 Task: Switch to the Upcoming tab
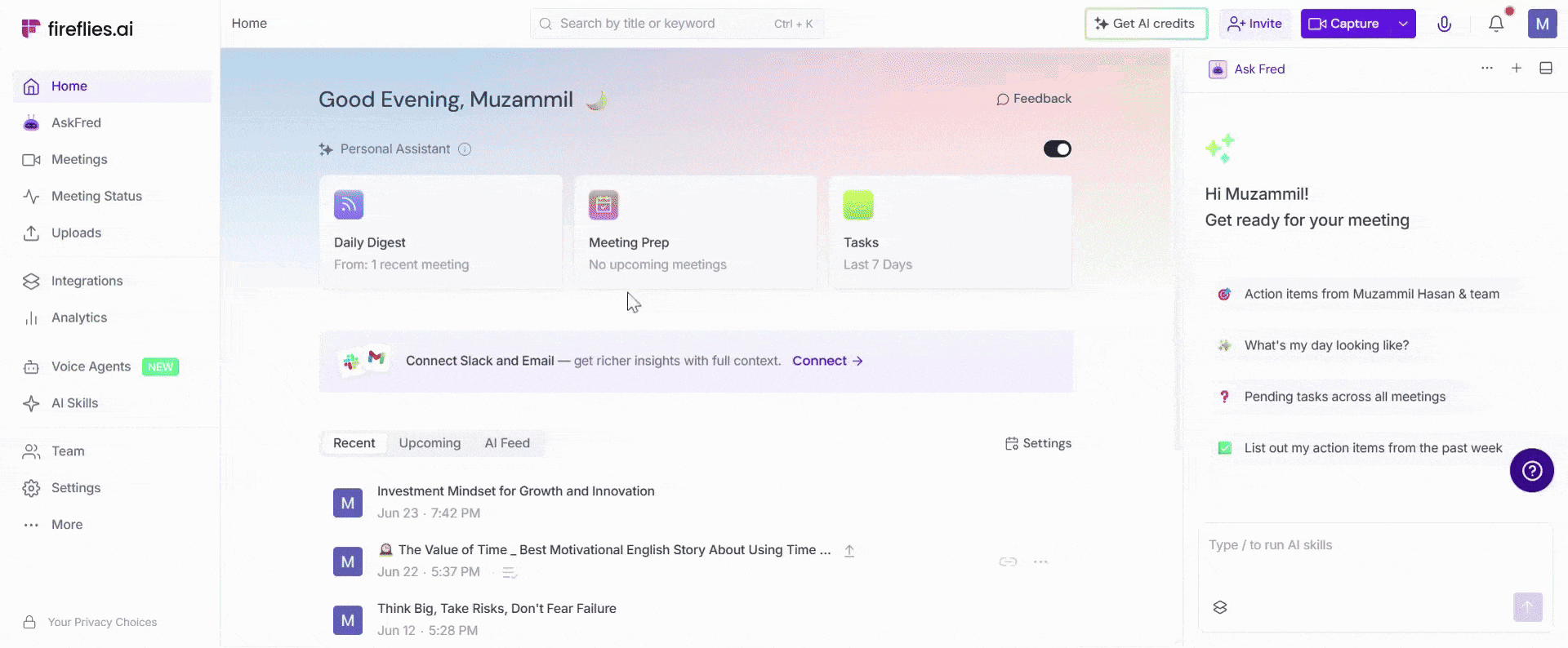pyautogui.click(x=430, y=443)
